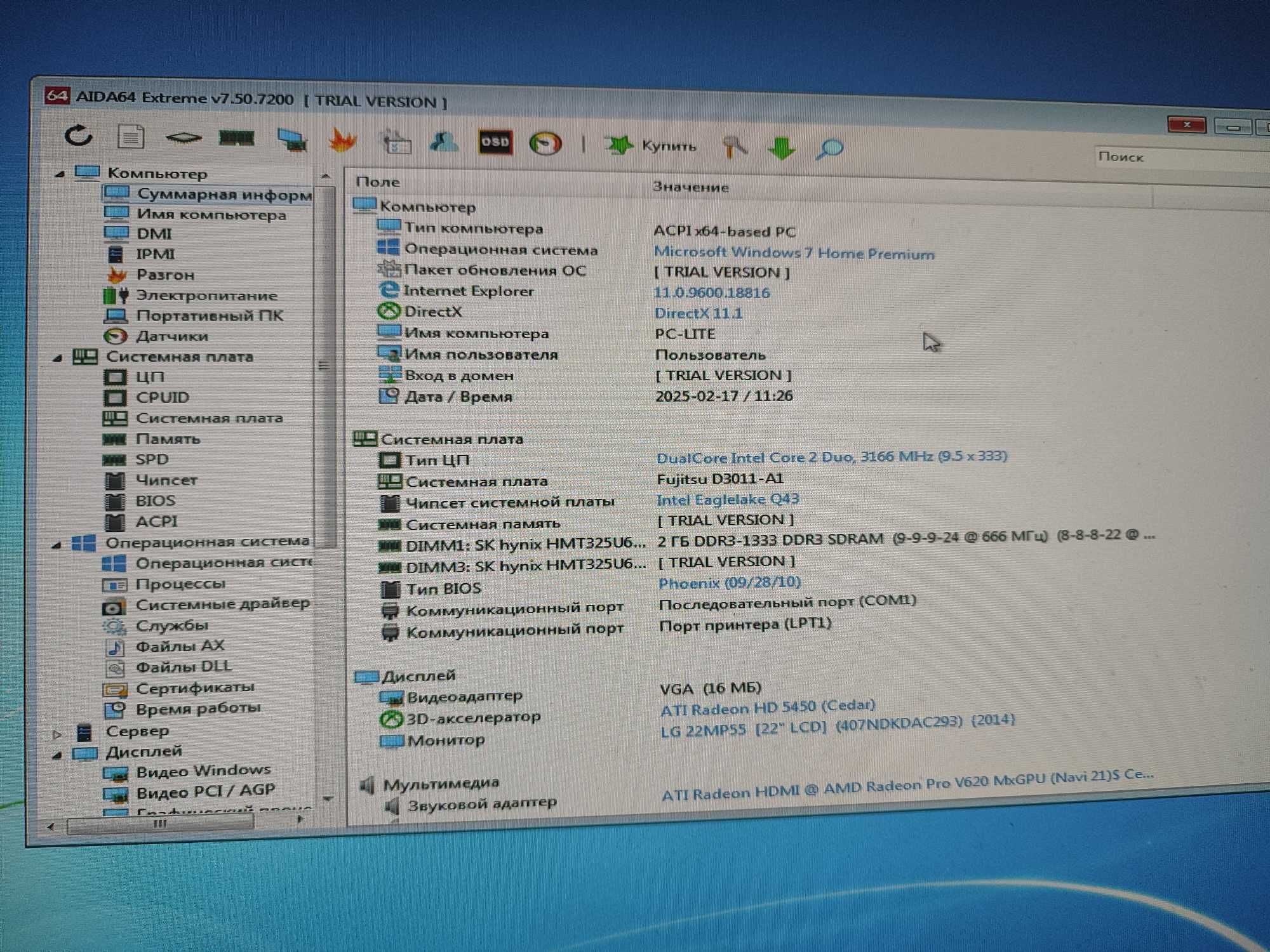
Task: Open the CPUID tree item
Action: pyautogui.click(x=146, y=397)
